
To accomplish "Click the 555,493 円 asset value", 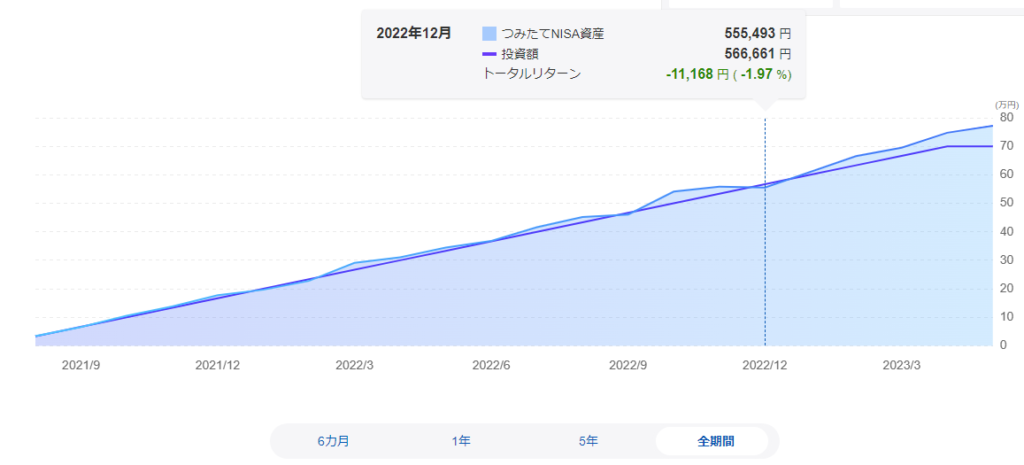I will [758, 33].
